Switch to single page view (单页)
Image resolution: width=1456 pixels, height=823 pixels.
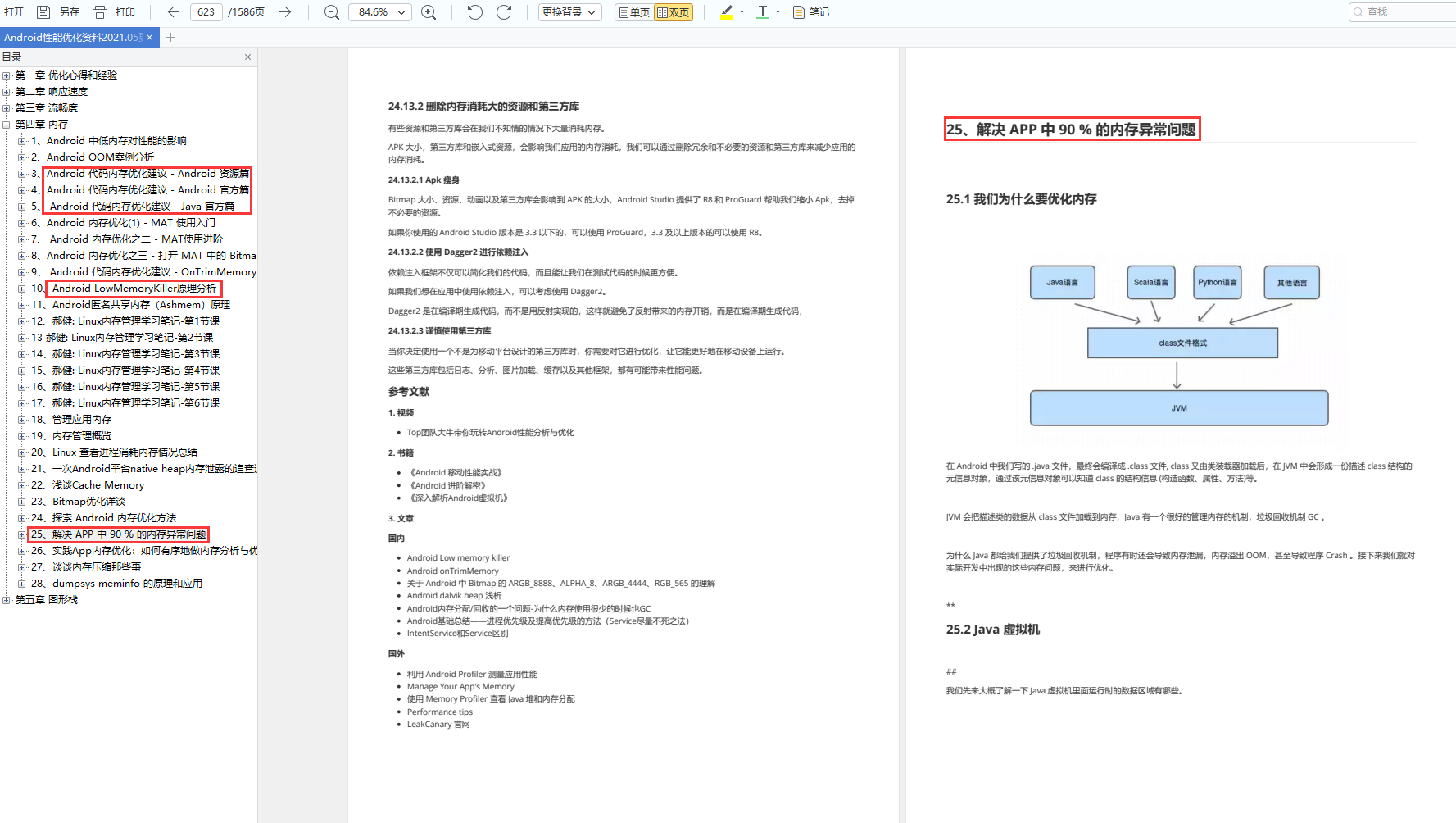(633, 12)
